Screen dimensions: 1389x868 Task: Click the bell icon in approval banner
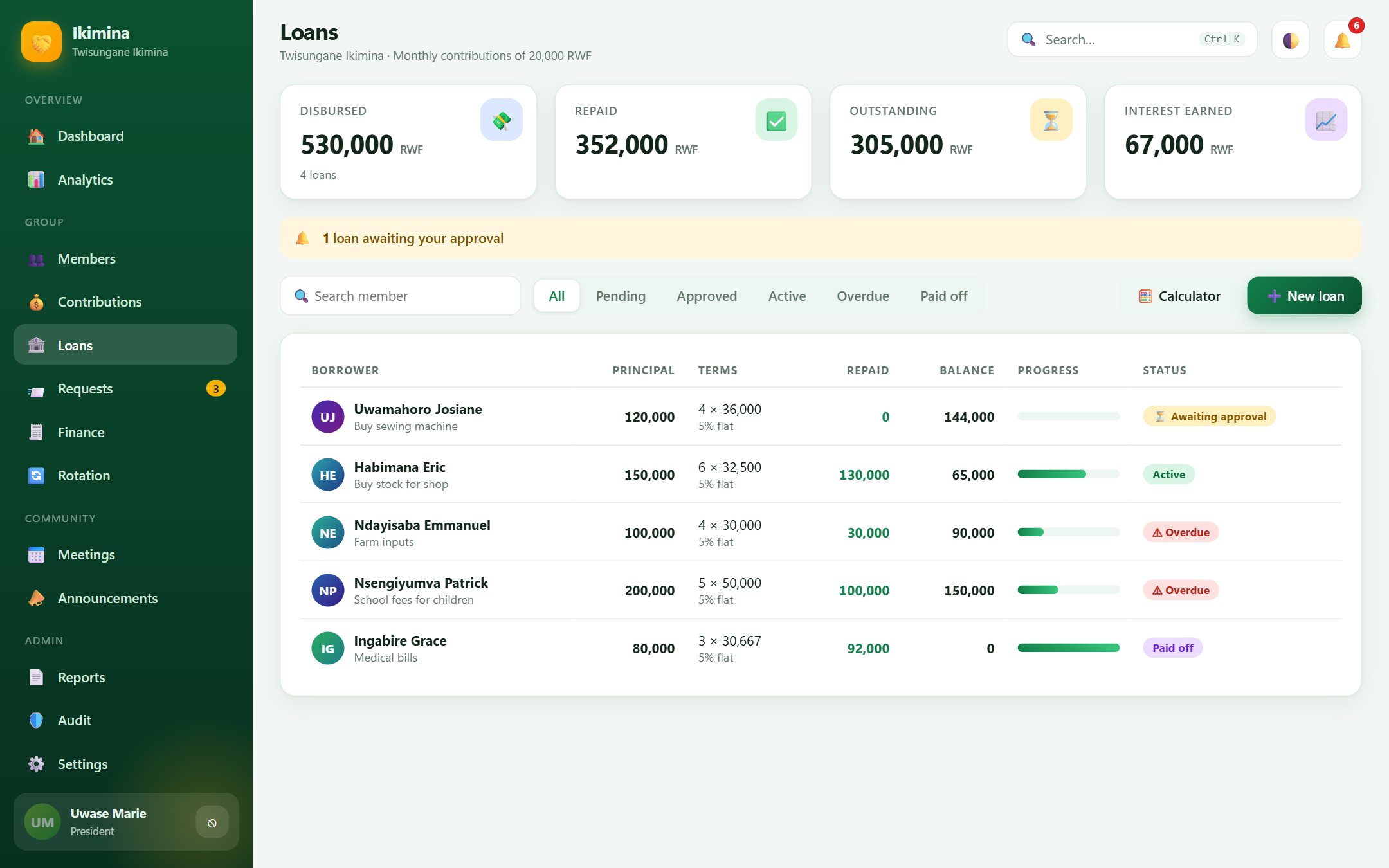[x=302, y=239]
